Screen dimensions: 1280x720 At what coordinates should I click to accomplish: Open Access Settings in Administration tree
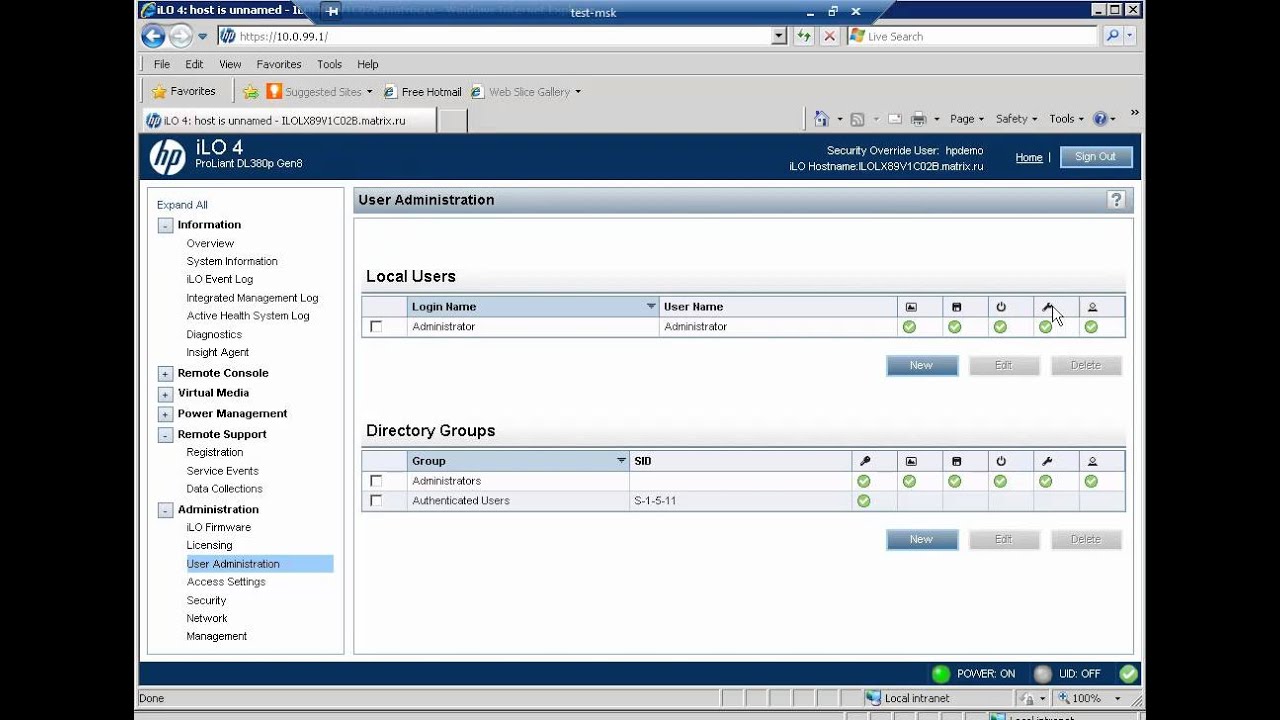226,582
